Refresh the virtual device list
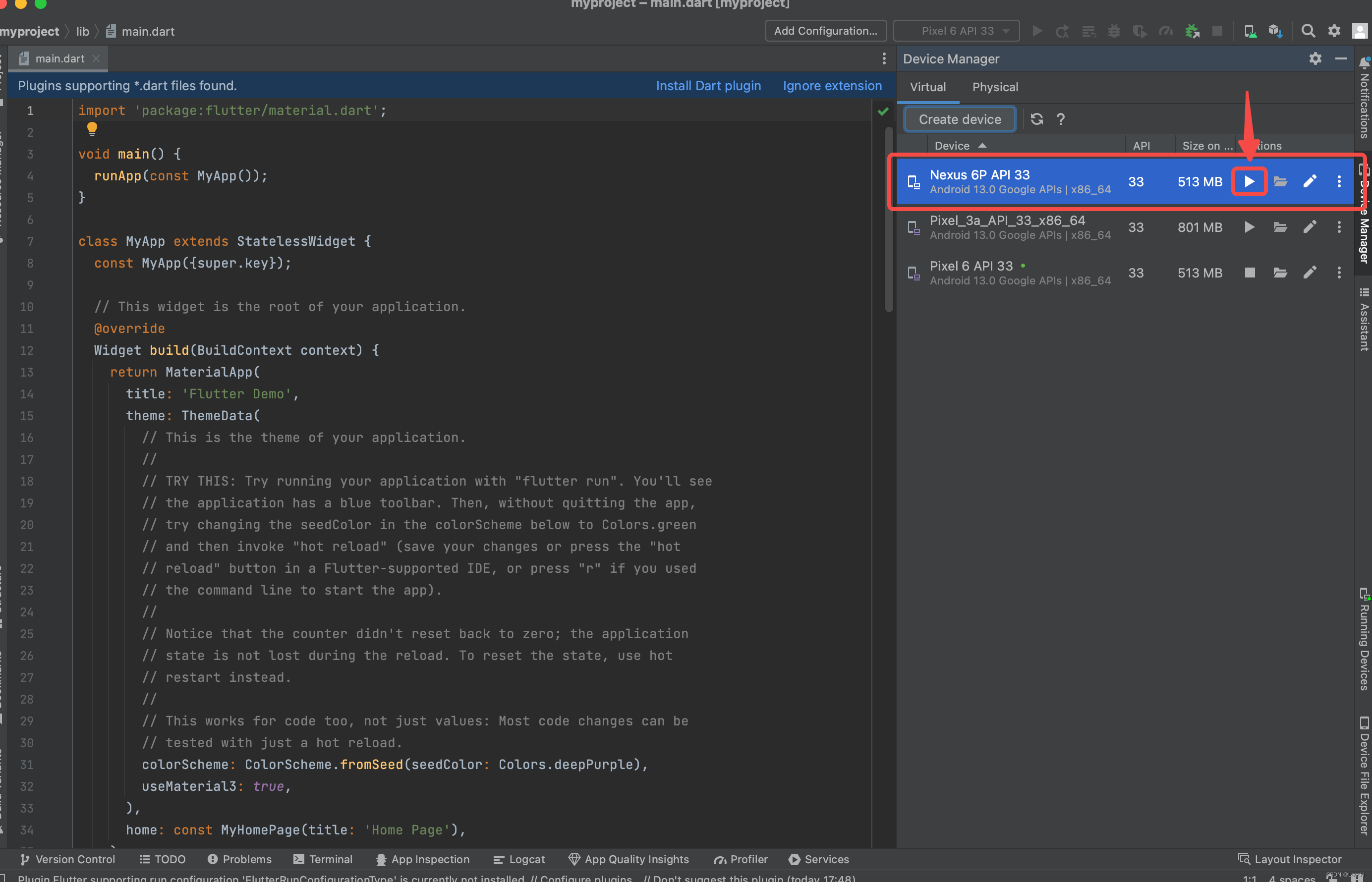 [1036, 119]
